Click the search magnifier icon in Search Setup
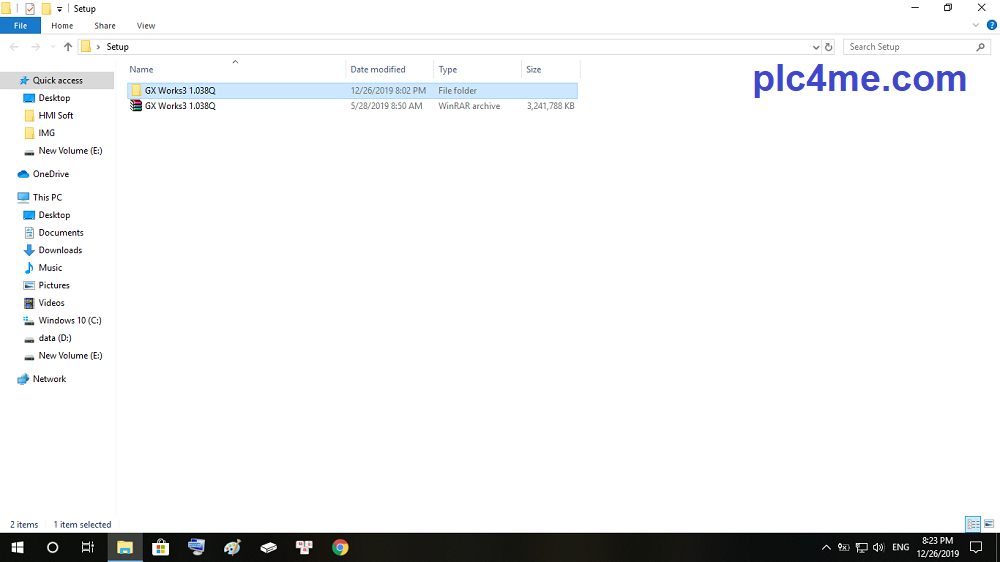Viewport: 1000px width, 562px height. click(980, 47)
